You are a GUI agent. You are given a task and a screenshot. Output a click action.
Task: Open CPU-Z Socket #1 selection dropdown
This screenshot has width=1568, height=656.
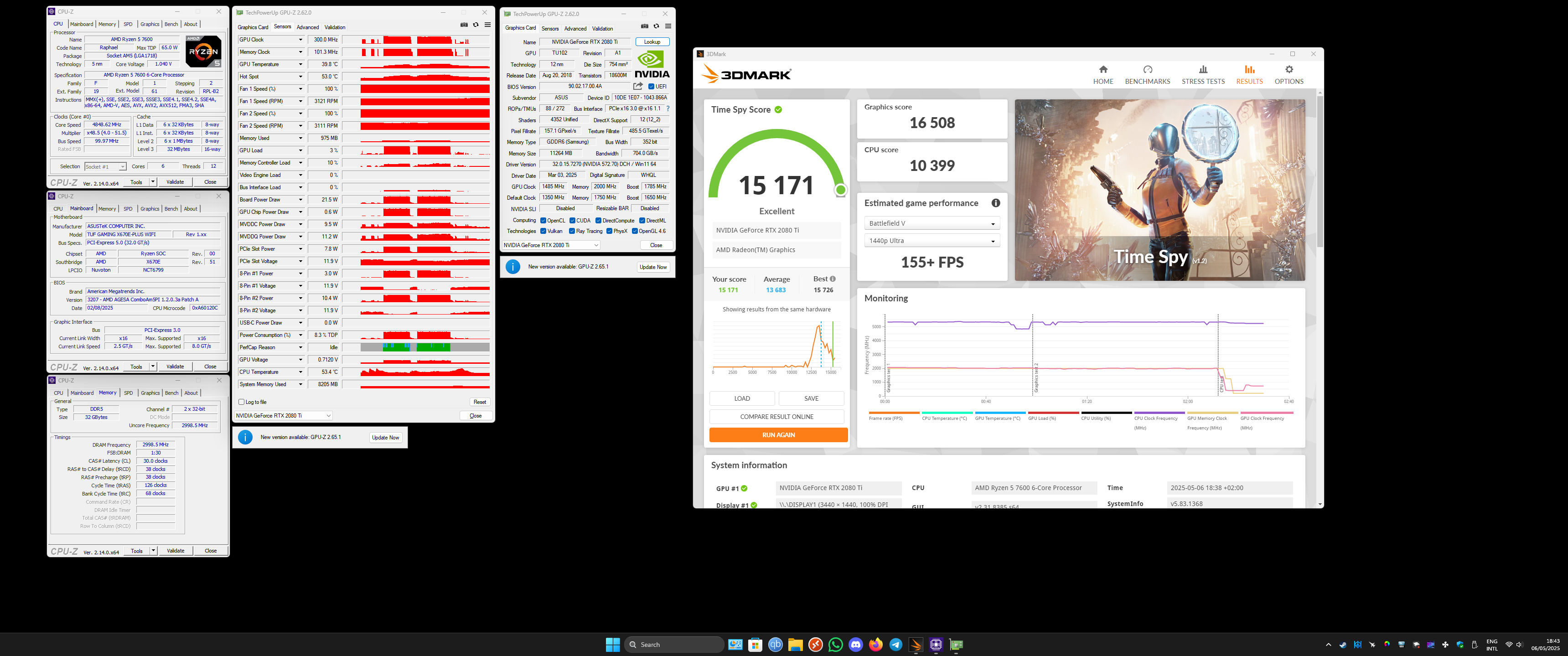click(x=105, y=166)
